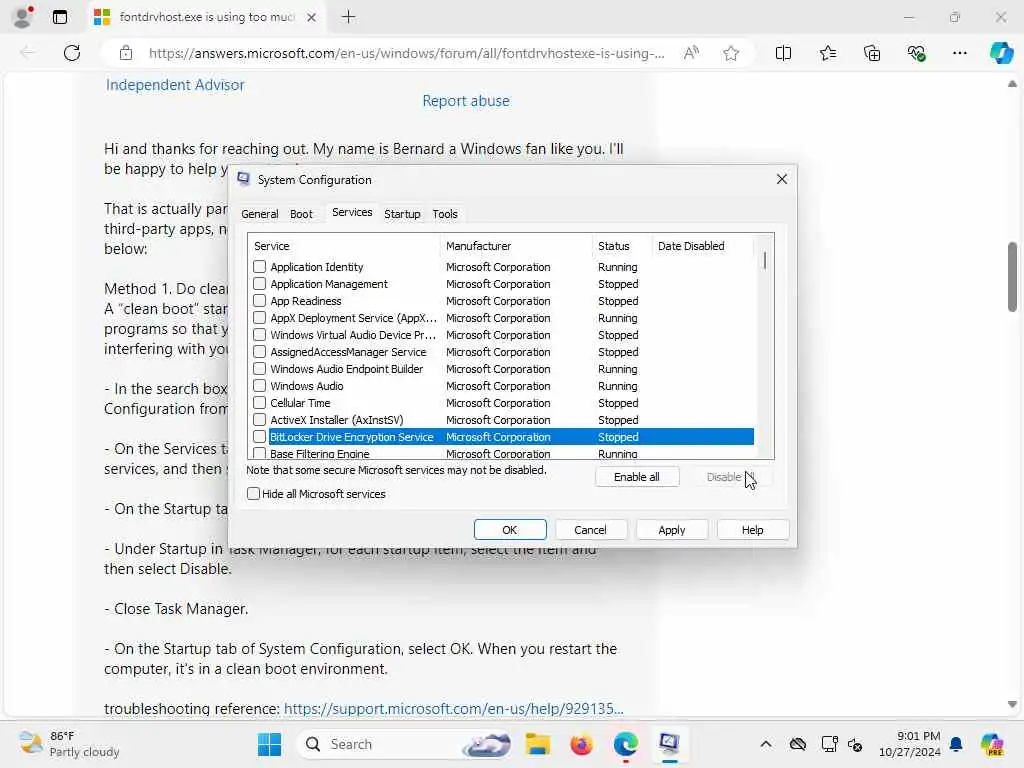Sort by the Service column header
This screenshot has width=1024, height=768.
click(344, 246)
